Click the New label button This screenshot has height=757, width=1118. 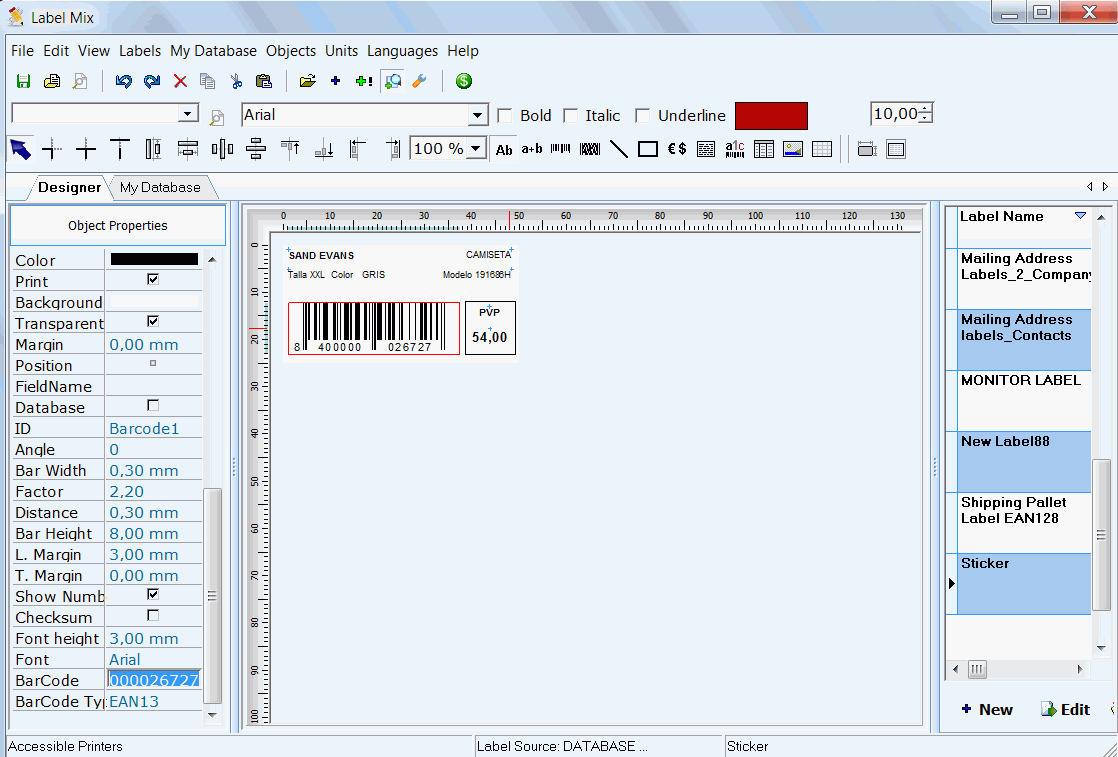click(988, 709)
